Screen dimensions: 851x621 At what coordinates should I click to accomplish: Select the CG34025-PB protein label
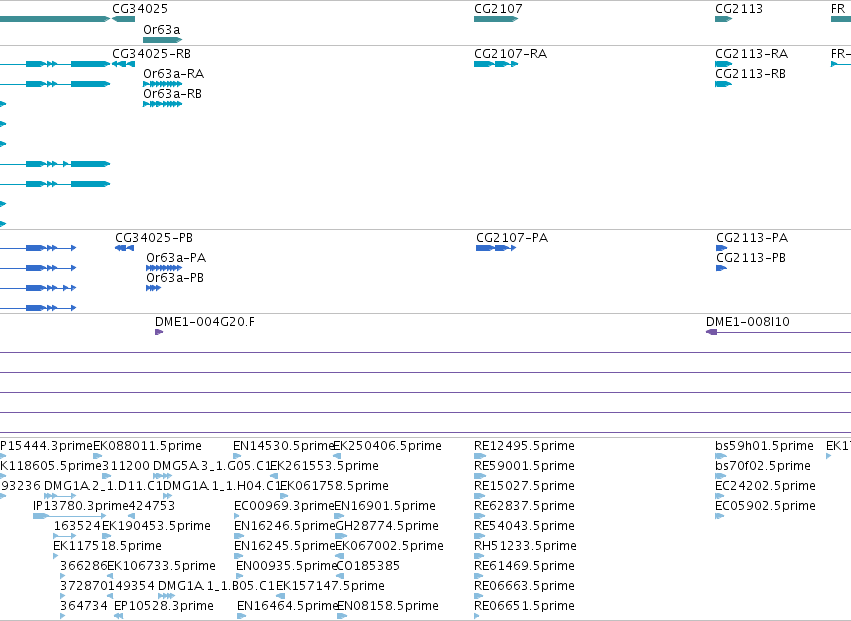(x=154, y=238)
